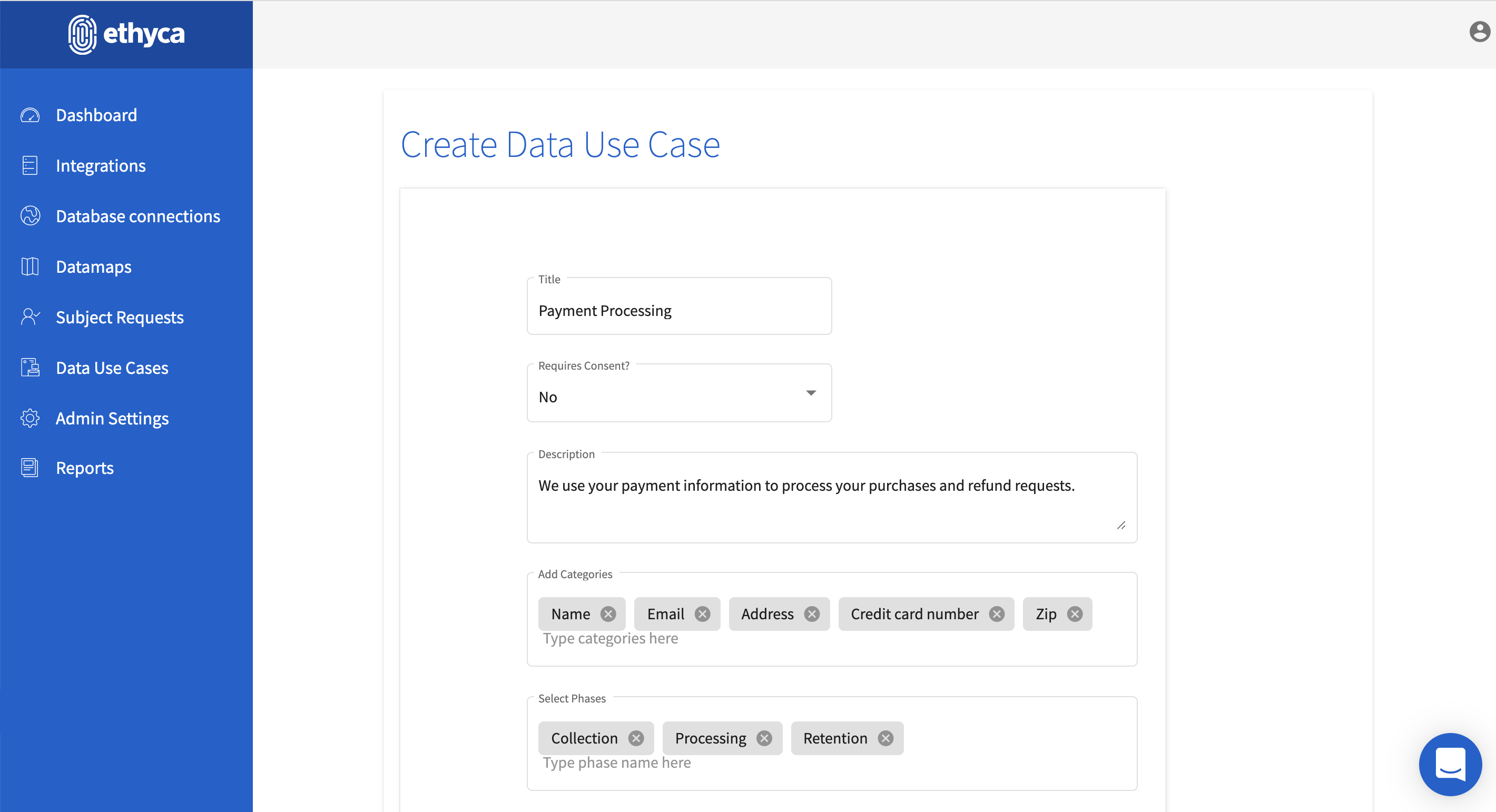Remove the Credit card number chip
This screenshot has width=1496, height=812.
tap(997, 614)
